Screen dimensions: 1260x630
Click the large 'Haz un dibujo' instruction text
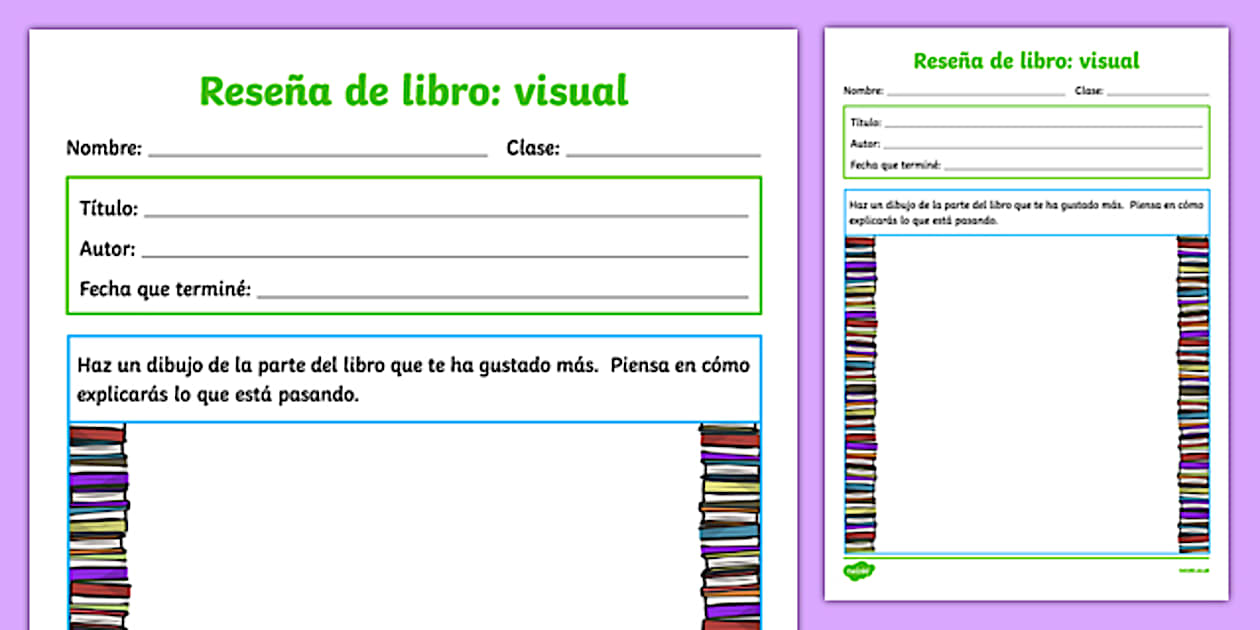413,379
